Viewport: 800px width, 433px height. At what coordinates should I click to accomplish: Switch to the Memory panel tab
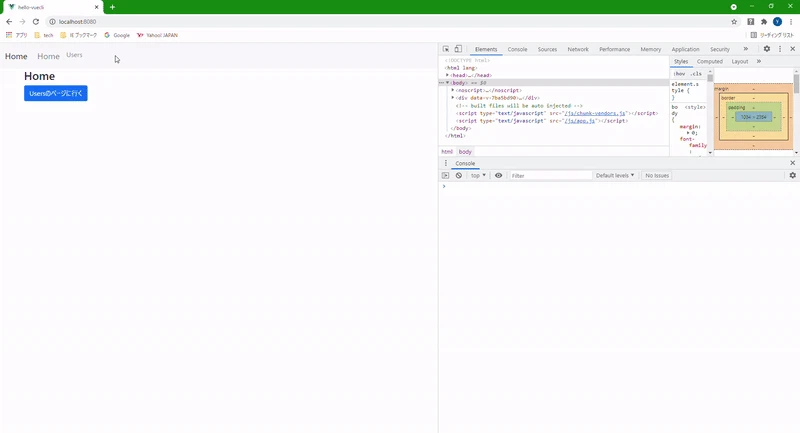[x=651, y=49]
